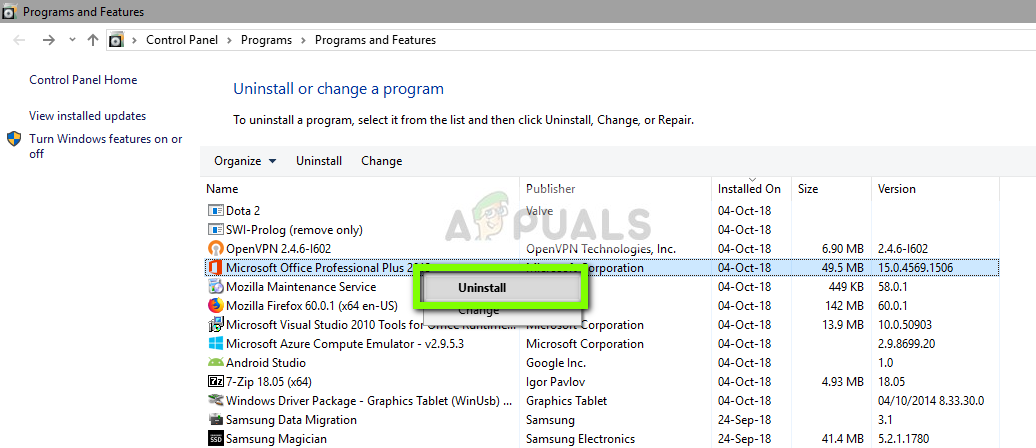1036x448 pixels.
Task: Click the Change toolbar button
Action: (x=381, y=161)
